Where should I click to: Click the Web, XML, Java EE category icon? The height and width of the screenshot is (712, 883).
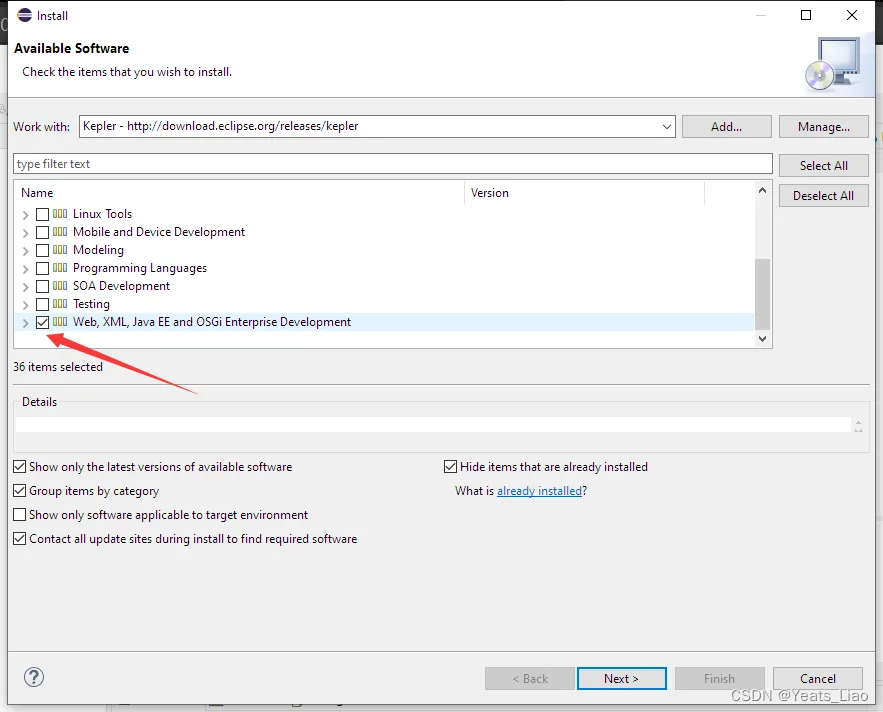pos(60,322)
